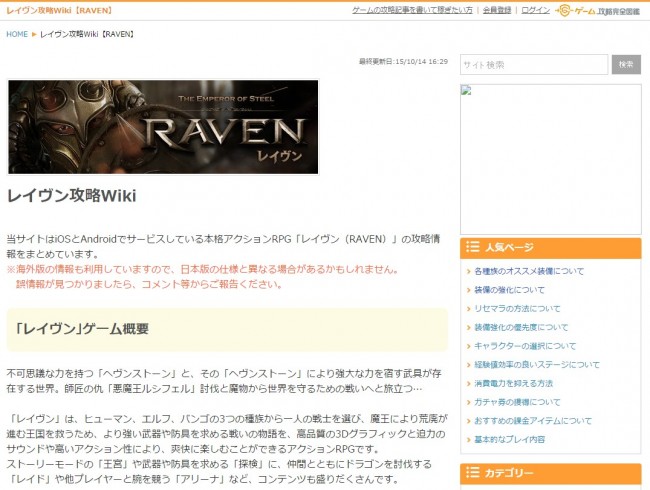Screen dimensions: 650x490
Task: Open おすすめの課金アイテムについて link
Action: click(533, 420)
